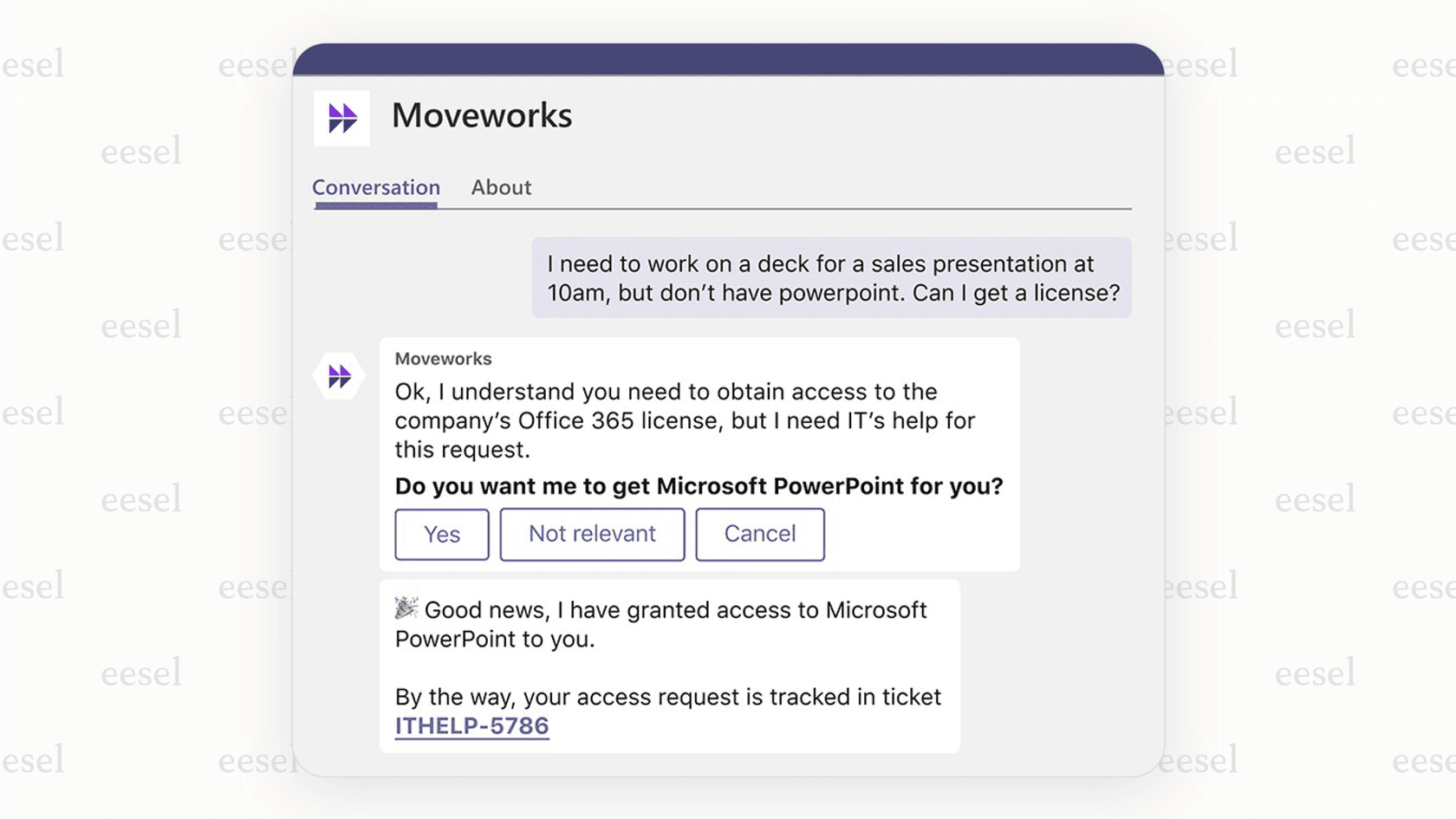Open ticket ITHELP-5786 link
1456x819 pixels.
(472, 725)
